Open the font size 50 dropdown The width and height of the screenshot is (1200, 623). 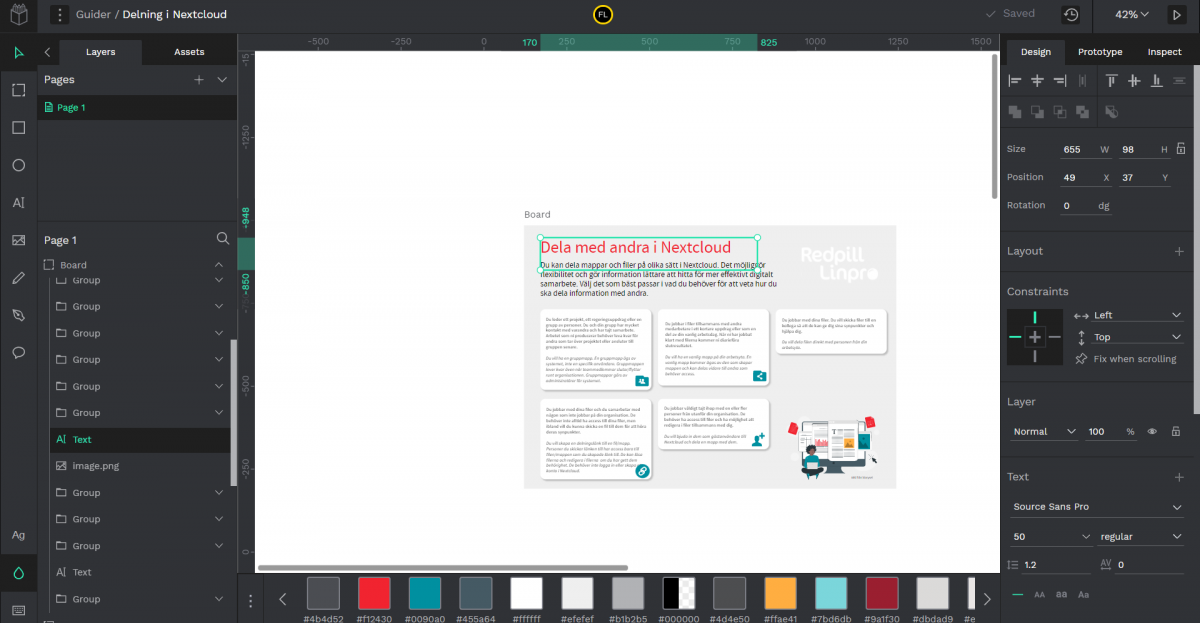click(1051, 537)
